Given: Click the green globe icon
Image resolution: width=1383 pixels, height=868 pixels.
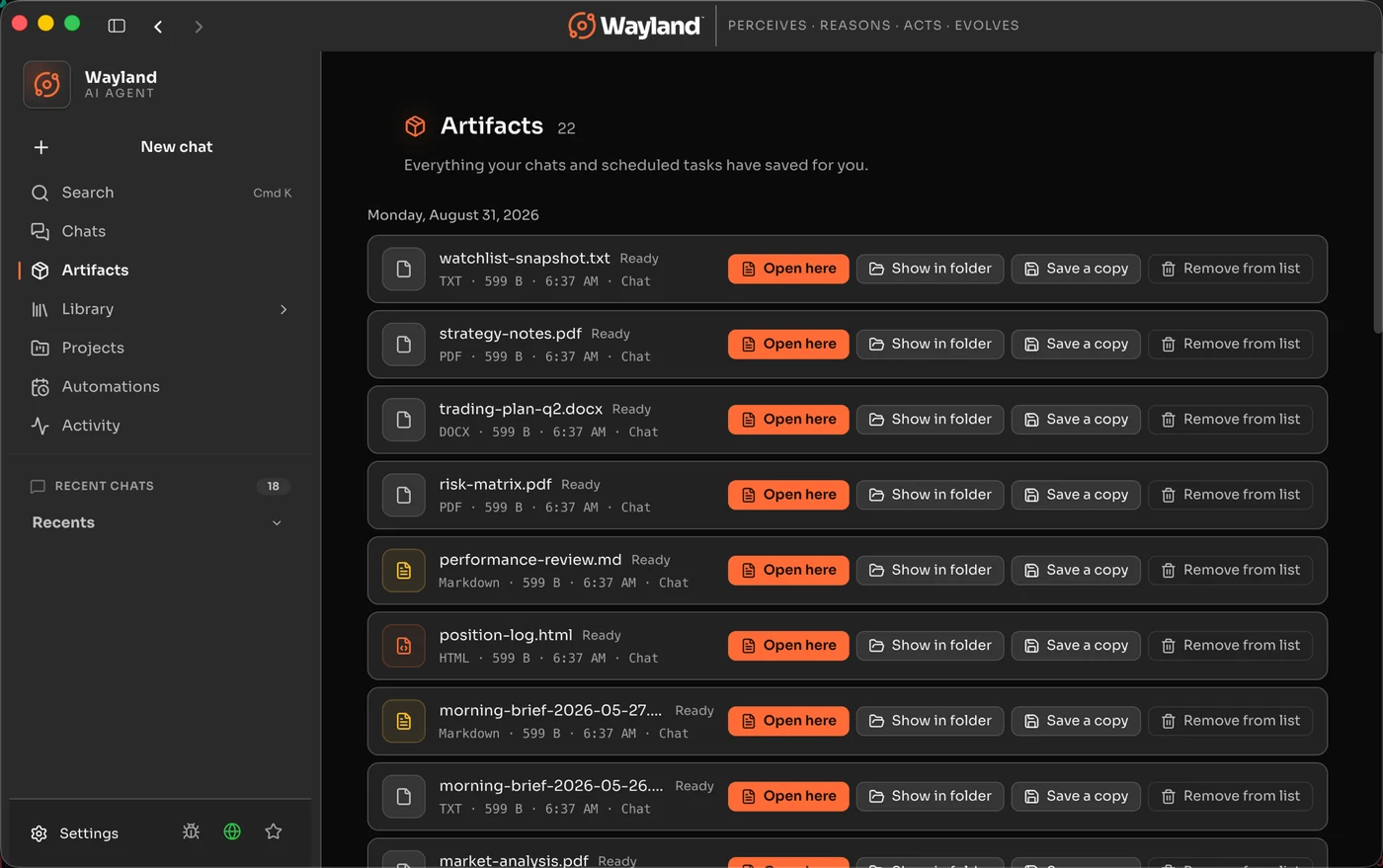Looking at the screenshot, I should pyautogui.click(x=232, y=831).
